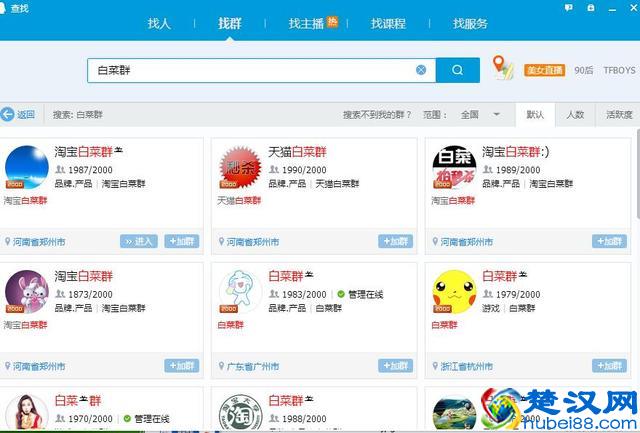The height and width of the screenshot is (433, 640).
Task: Open group title 天猫白菜群
Action: point(298,152)
